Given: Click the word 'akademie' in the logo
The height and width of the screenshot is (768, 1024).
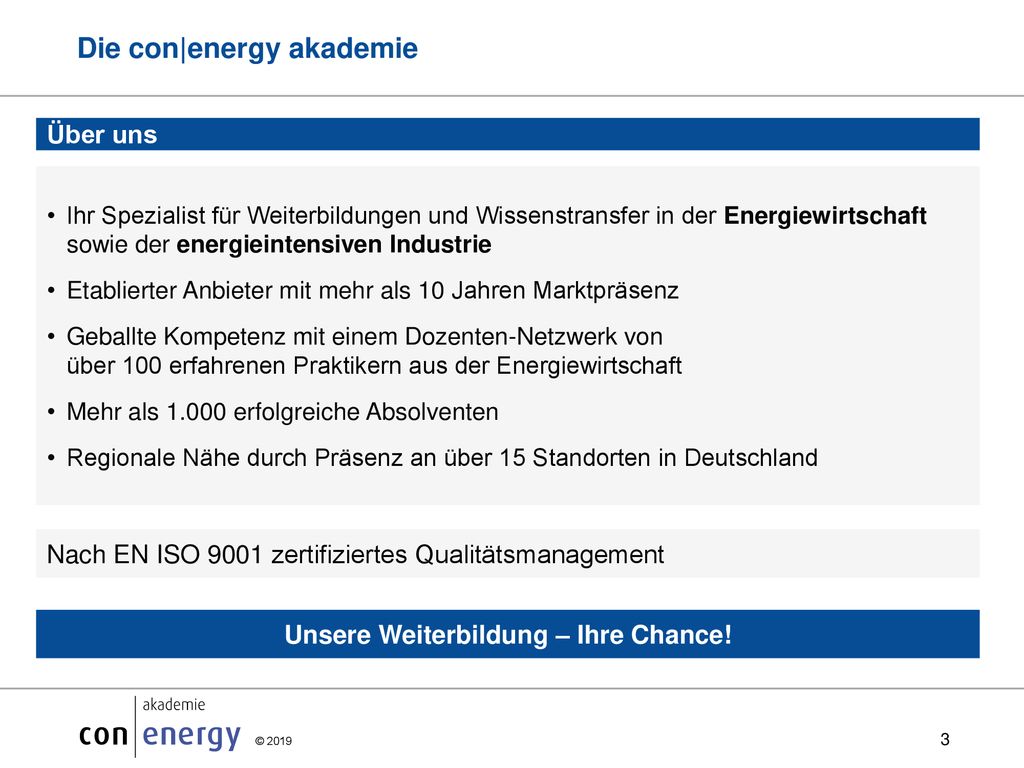Looking at the screenshot, I should point(174,705).
